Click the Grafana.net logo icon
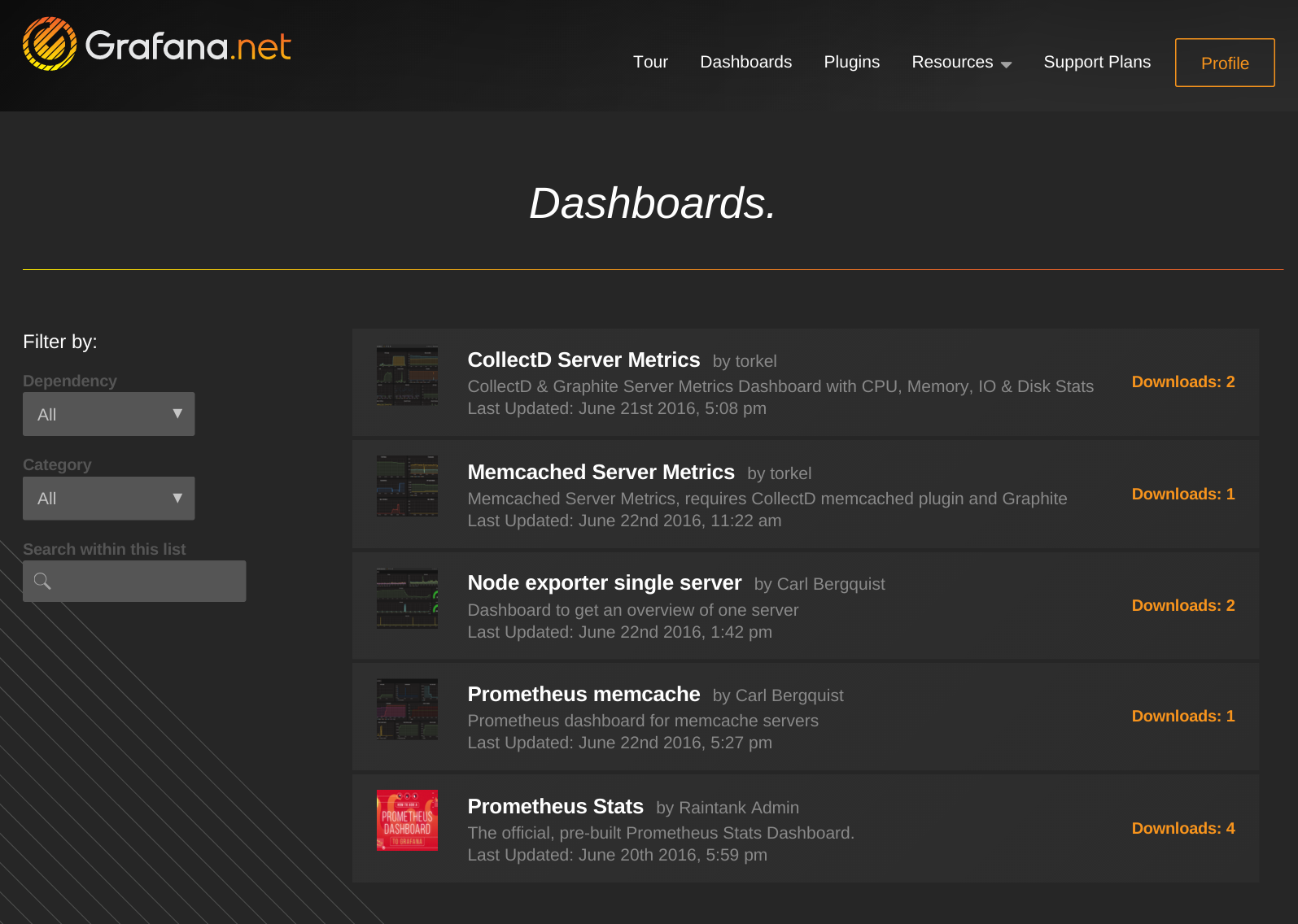Screen dimensions: 1298x924 tap(50, 45)
